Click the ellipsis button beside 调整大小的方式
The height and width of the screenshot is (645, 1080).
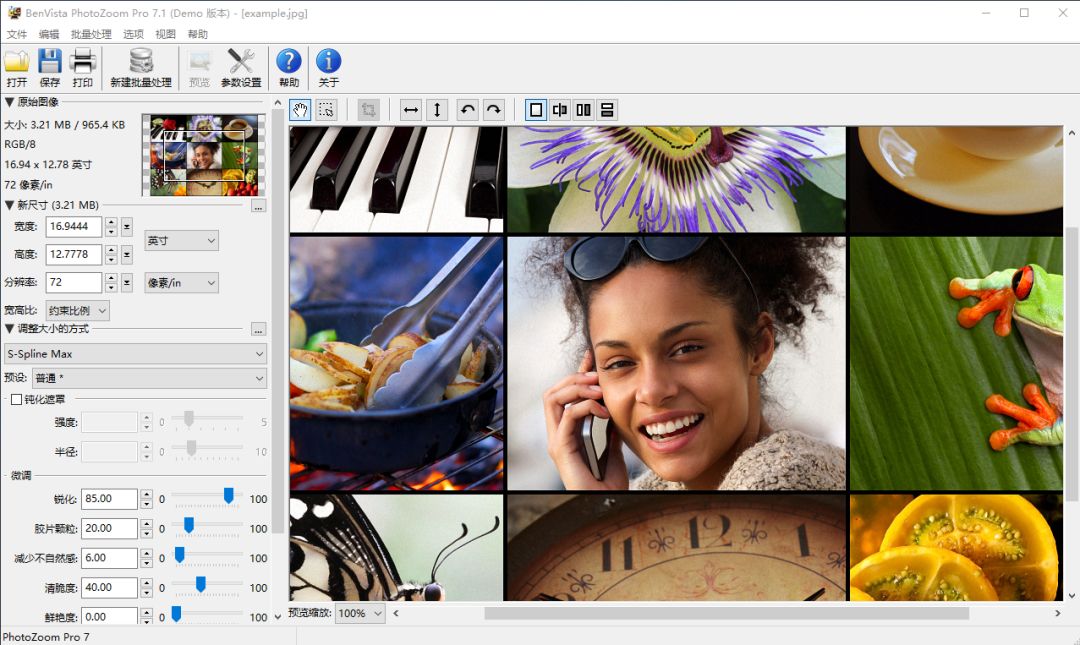click(x=258, y=330)
